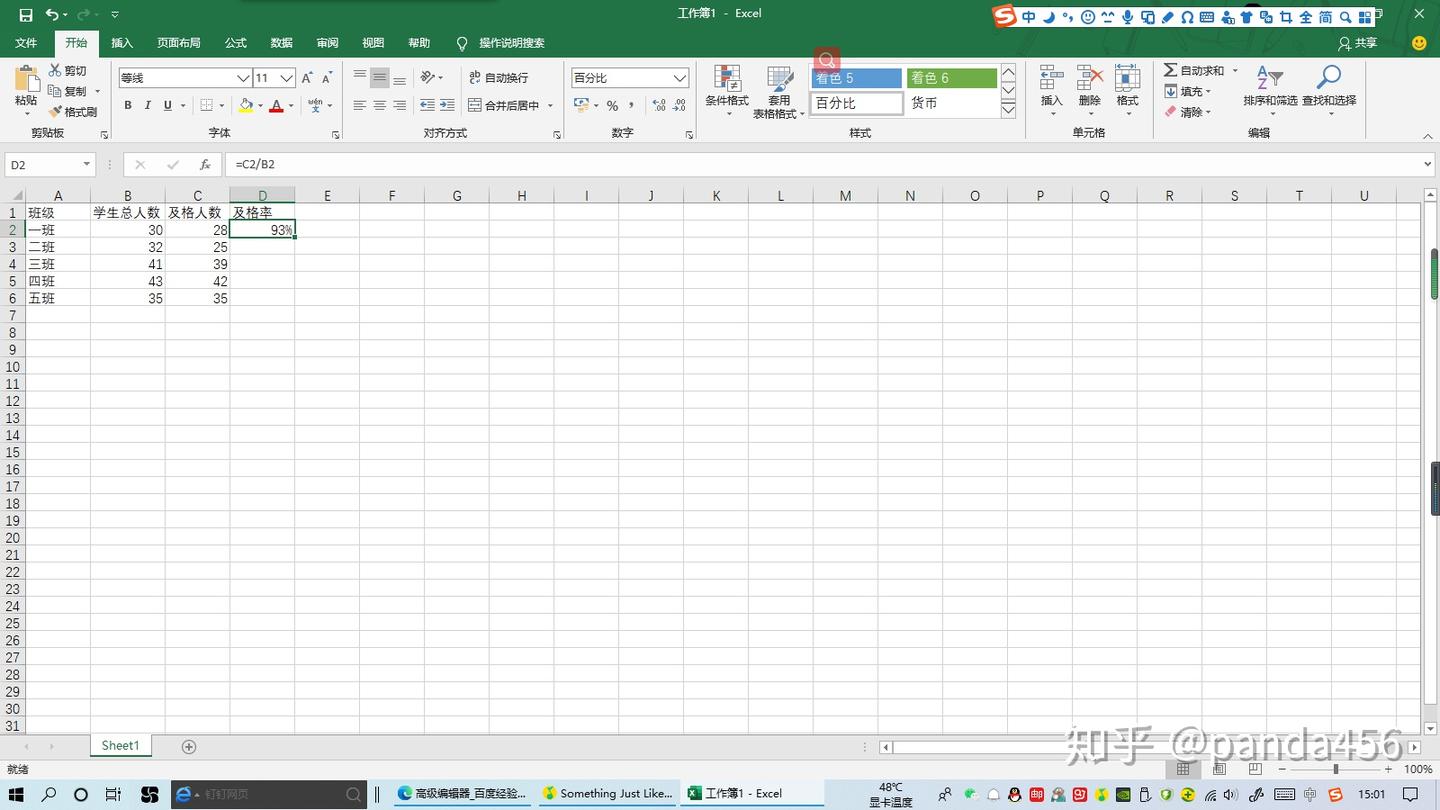1440x810 pixels.
Task: Expand the number format box in 数字 group
Action: 680,78
